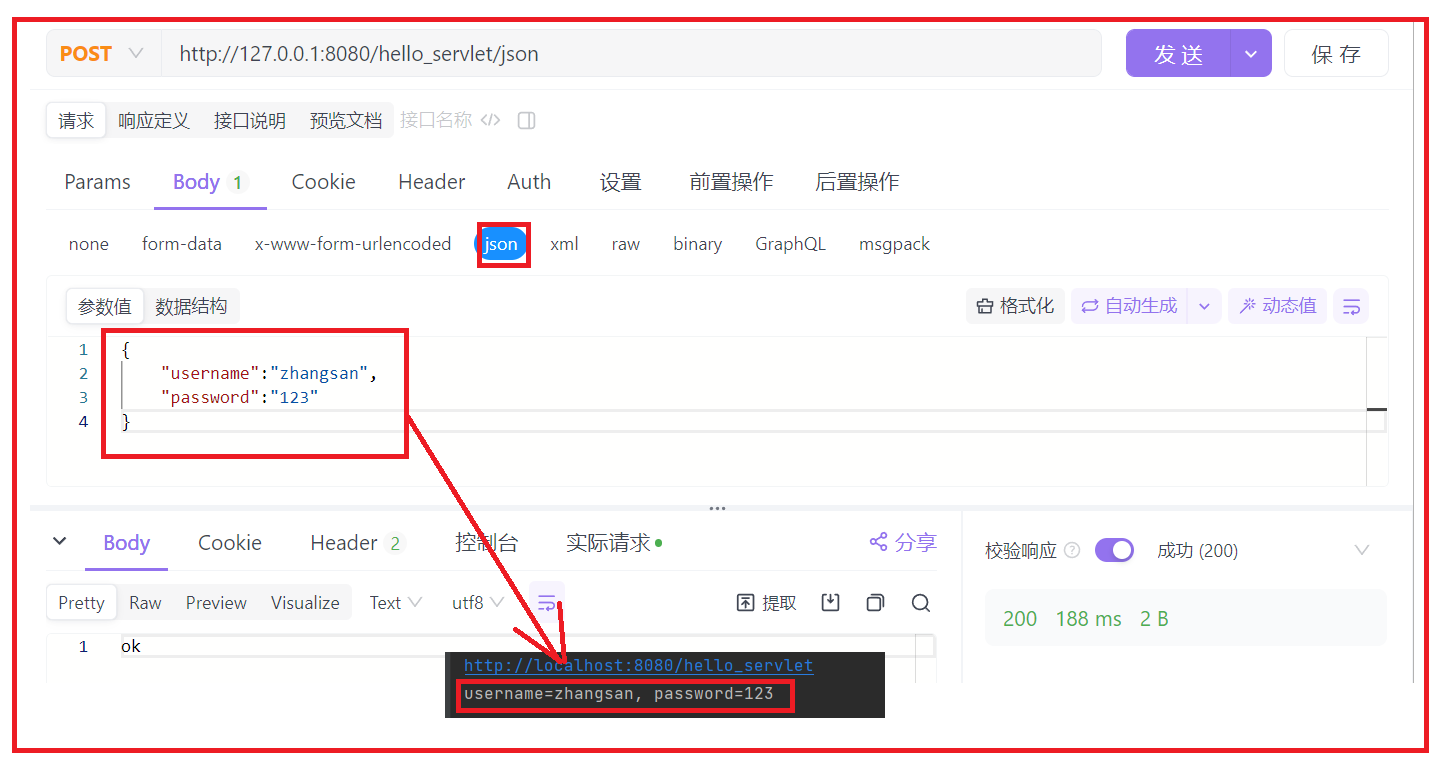This screenshot has width=1445, height=766.
Task: Toggle the 校验响应 validation switch
Action: [x=1114, y=550]
